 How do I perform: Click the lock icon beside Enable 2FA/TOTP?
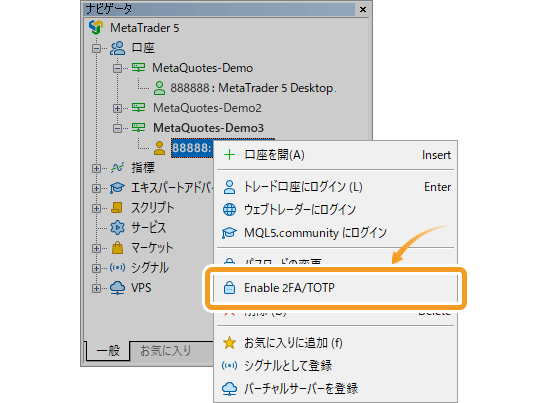pyautogui.click(x=229, y=288)
